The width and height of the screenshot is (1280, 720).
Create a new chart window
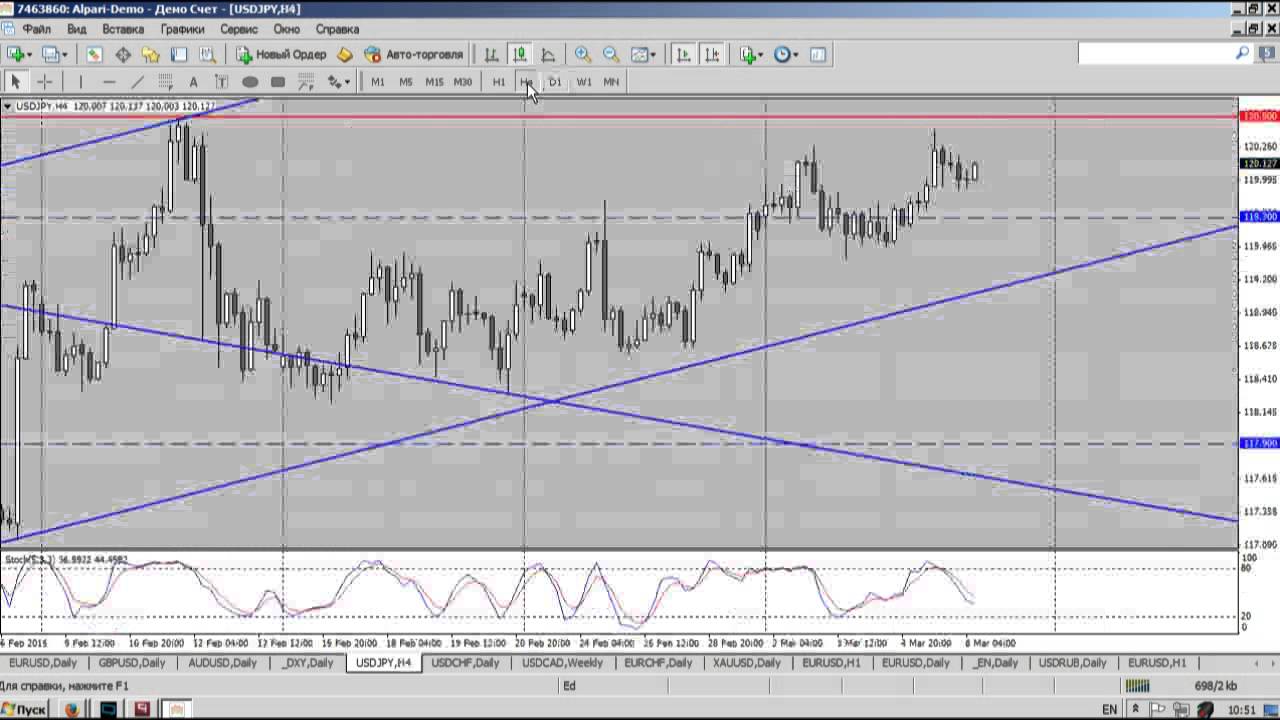point(17,55)
